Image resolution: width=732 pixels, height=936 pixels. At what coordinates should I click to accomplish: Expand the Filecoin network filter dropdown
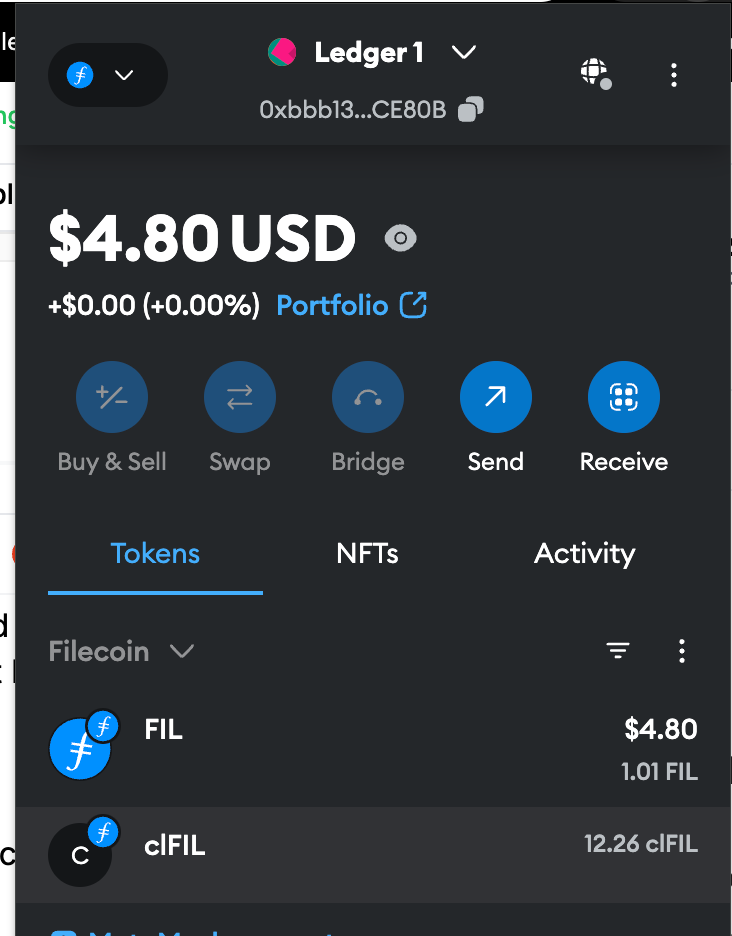[121, 651]
